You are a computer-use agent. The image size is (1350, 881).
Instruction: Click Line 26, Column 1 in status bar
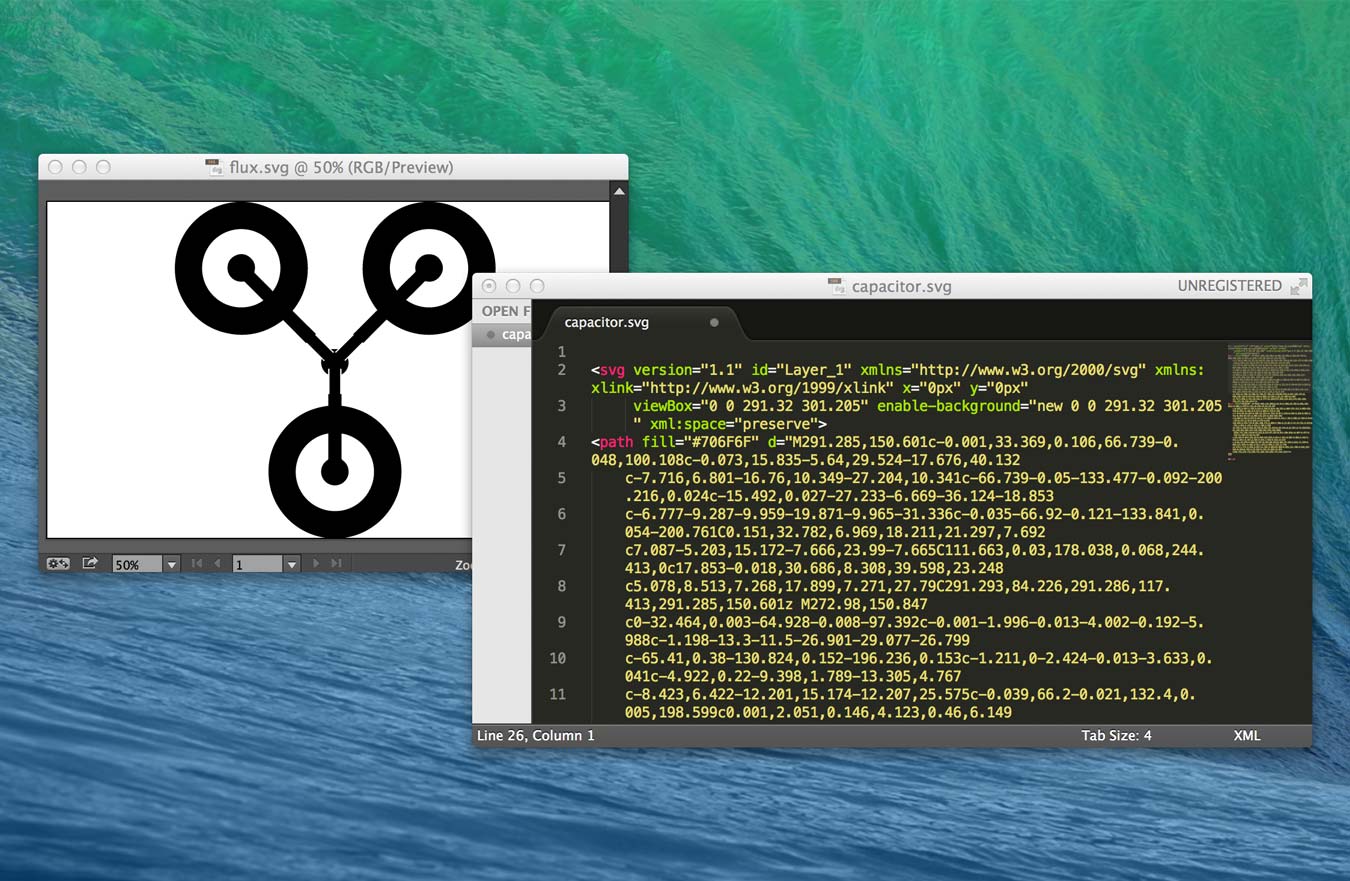tap(536, 735)
